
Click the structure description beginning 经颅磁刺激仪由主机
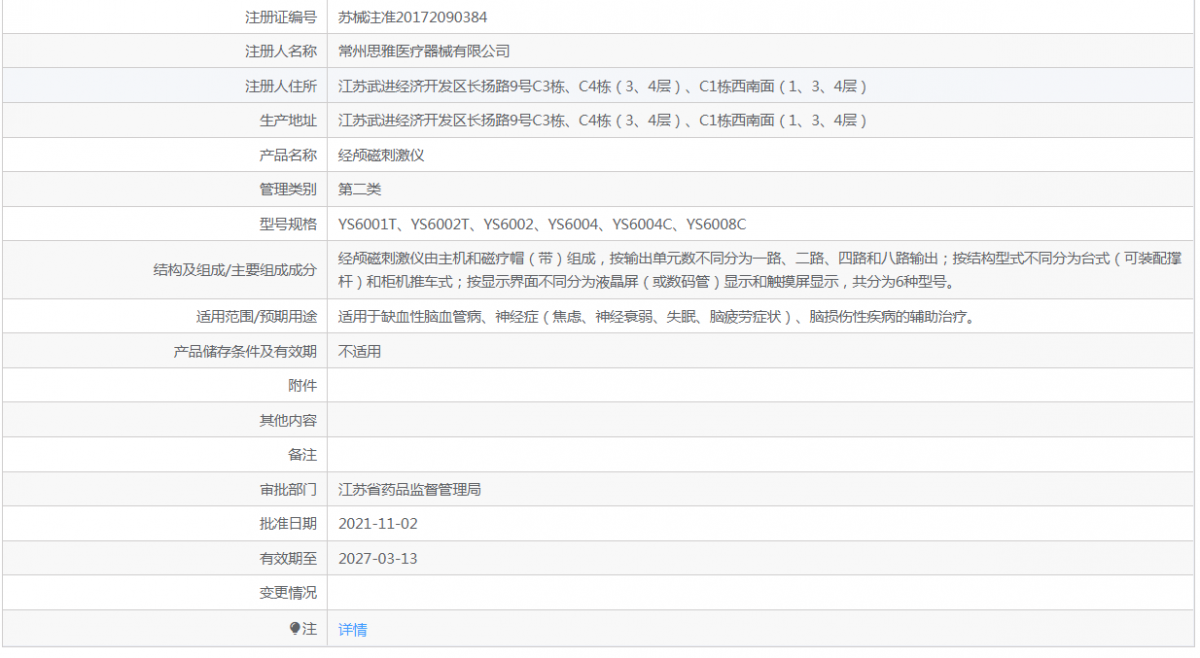point(760,270)
